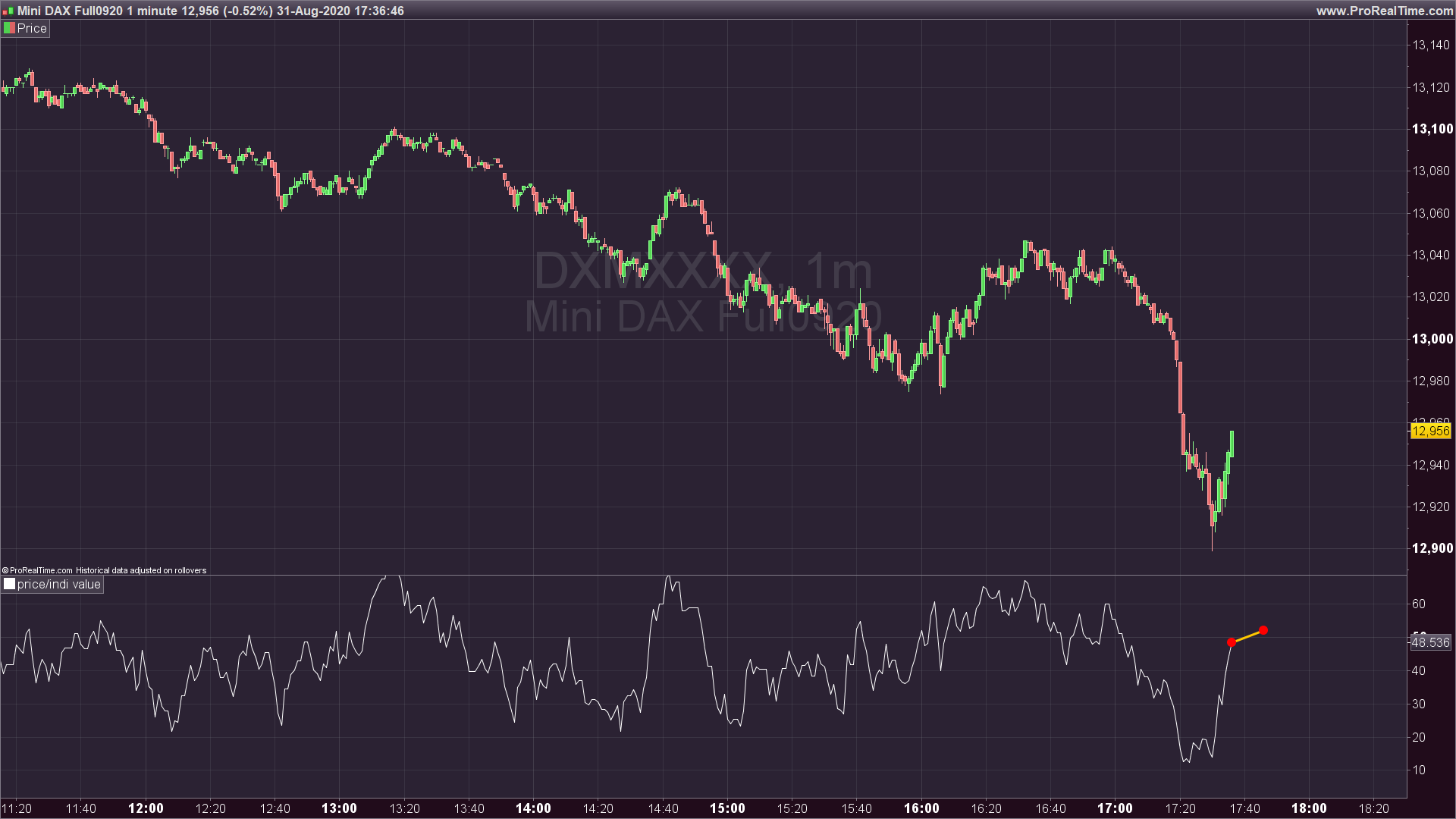This screenshot has width=1456, height=819.
Task: Click the right red dot of the projection
Action: [1263, 630]
